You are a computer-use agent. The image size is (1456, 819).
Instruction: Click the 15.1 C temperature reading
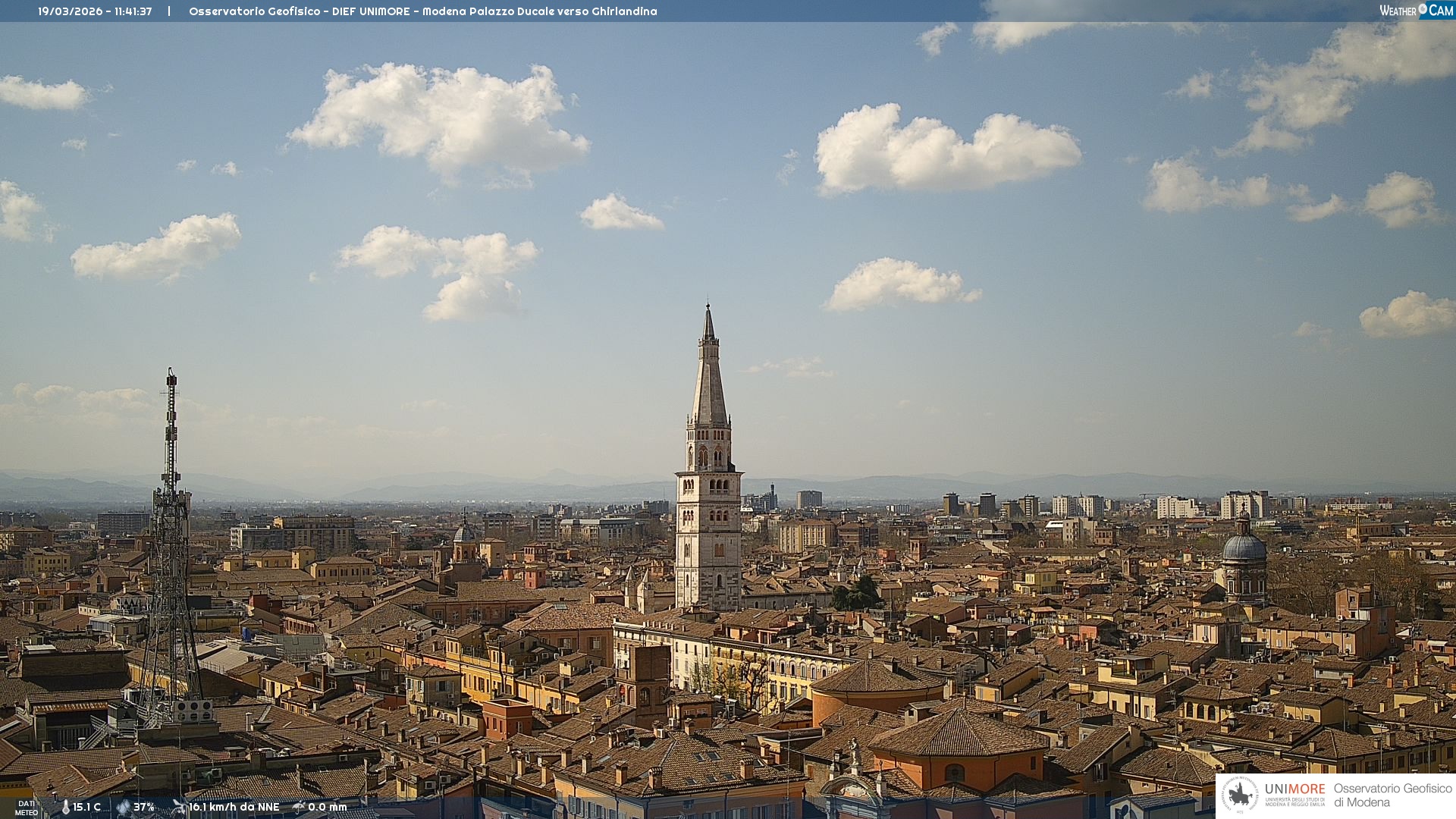coord(87,807)
